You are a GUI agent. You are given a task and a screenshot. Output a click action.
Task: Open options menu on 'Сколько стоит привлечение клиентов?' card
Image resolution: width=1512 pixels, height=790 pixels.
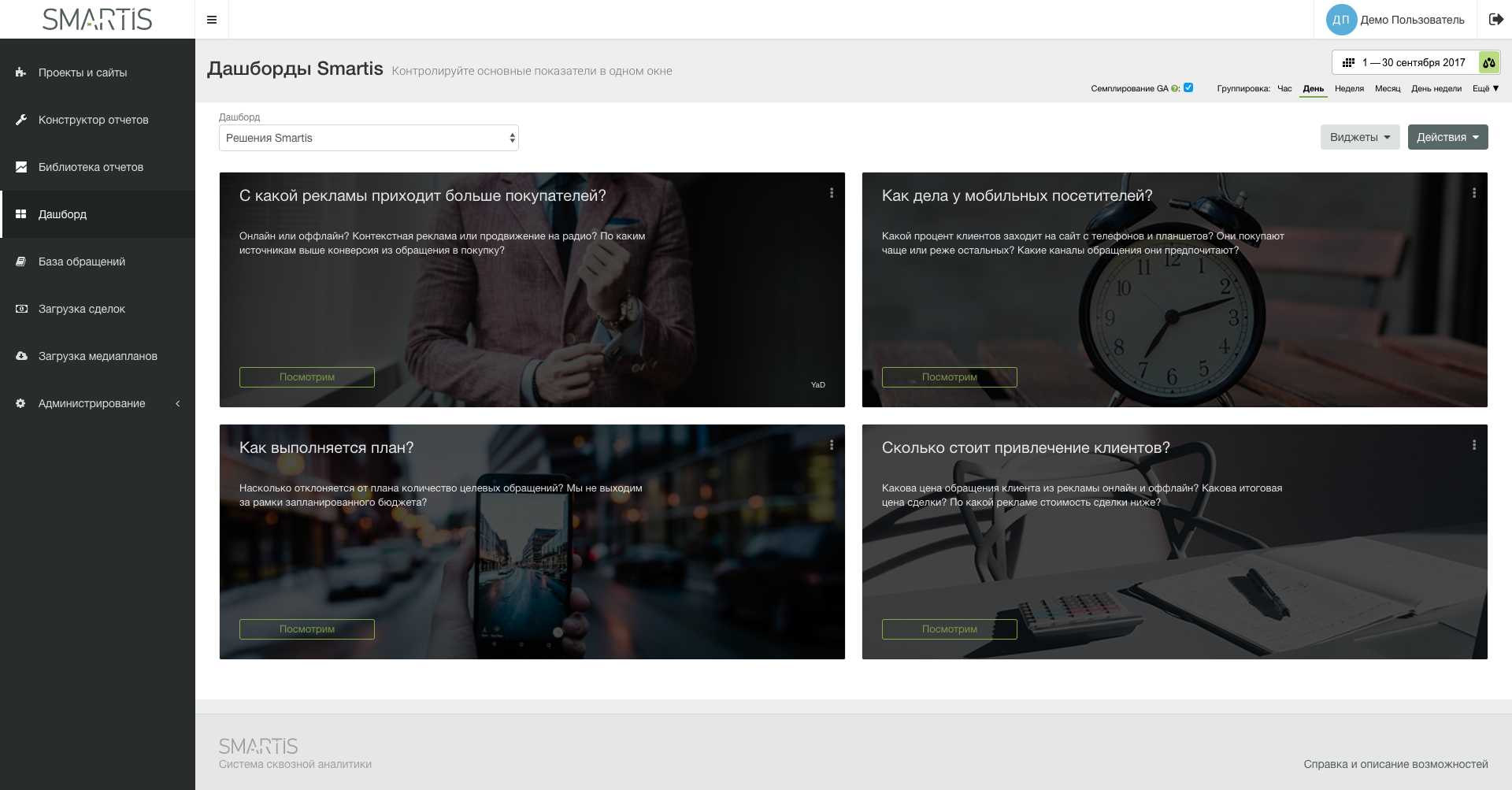[1474, 445]
